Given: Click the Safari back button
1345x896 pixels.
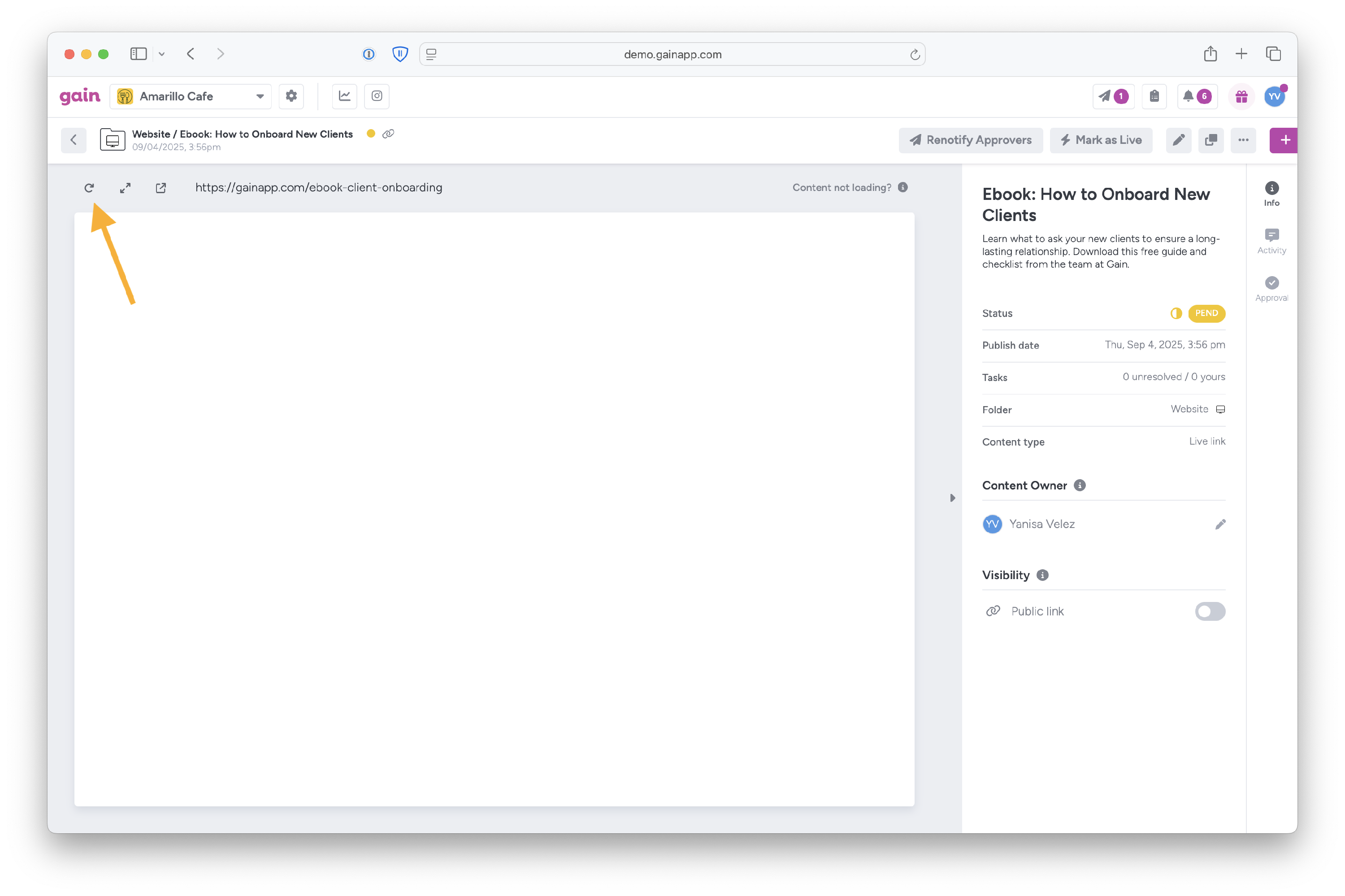Looking at the screenshot, I should (x=191, y=54).
